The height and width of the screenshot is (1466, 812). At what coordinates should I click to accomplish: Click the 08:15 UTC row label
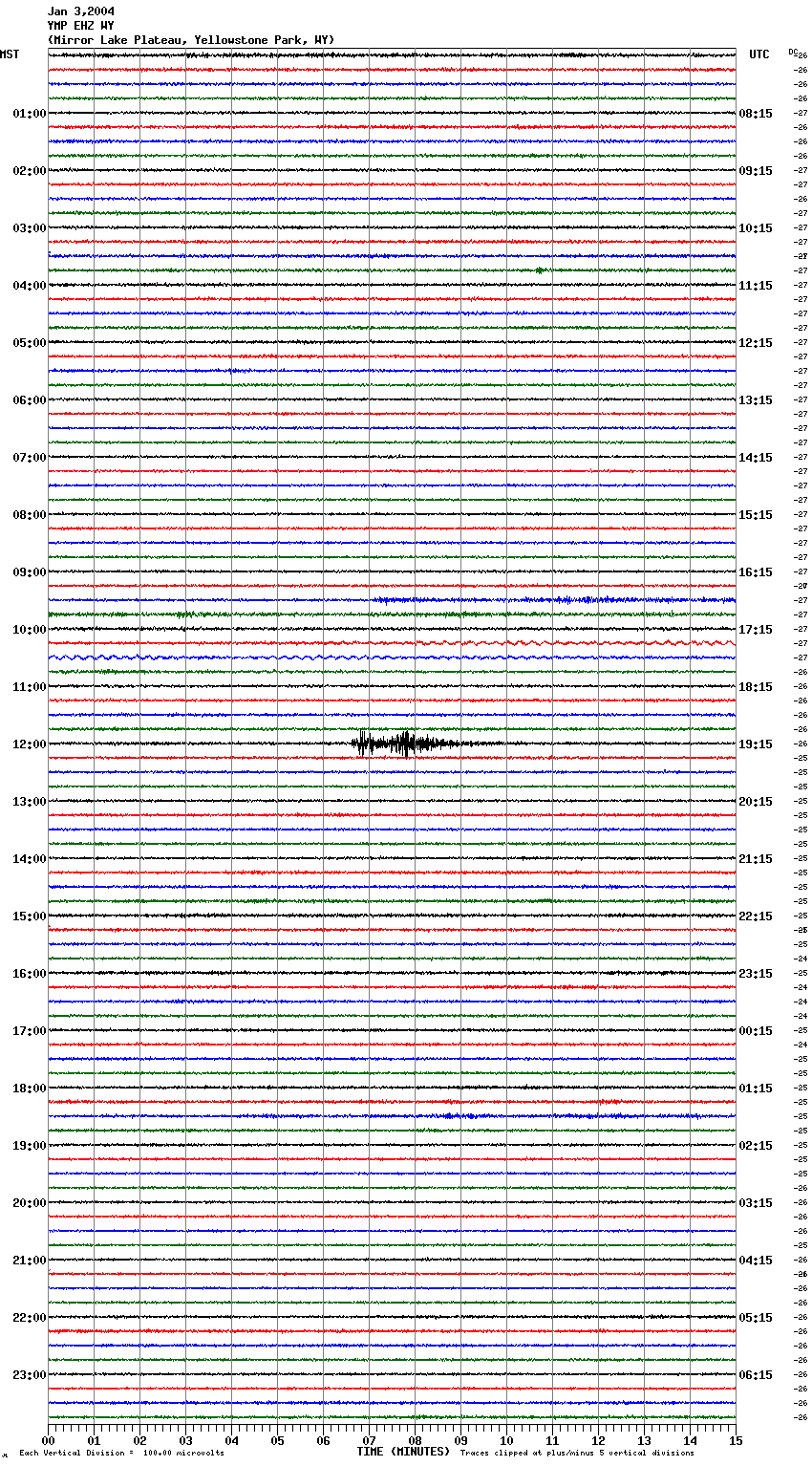pos(756,114)
